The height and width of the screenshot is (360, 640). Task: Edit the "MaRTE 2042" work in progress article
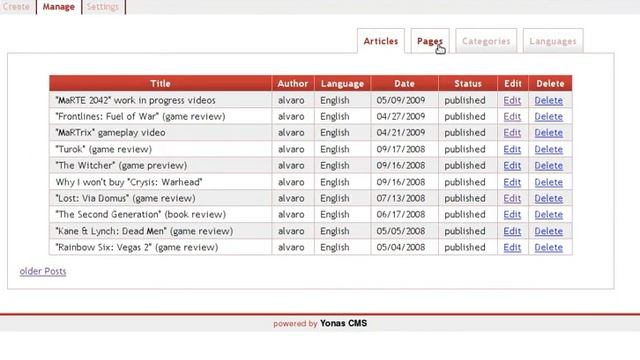tap(512, 100)
